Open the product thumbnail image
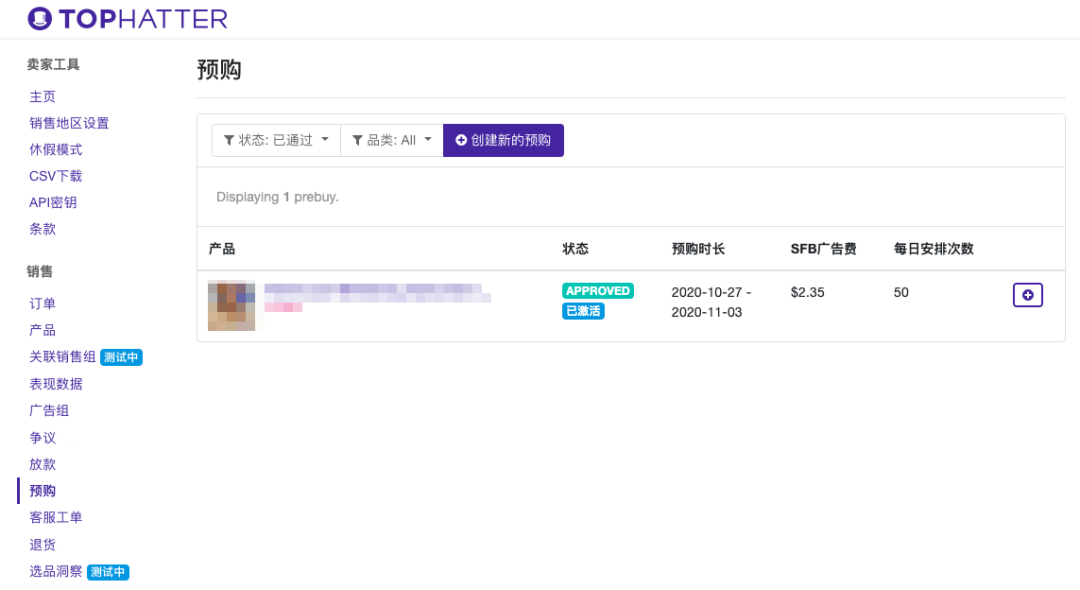Image resolution: width=1080 pixels, height=590 pixels. coord(231,306)
